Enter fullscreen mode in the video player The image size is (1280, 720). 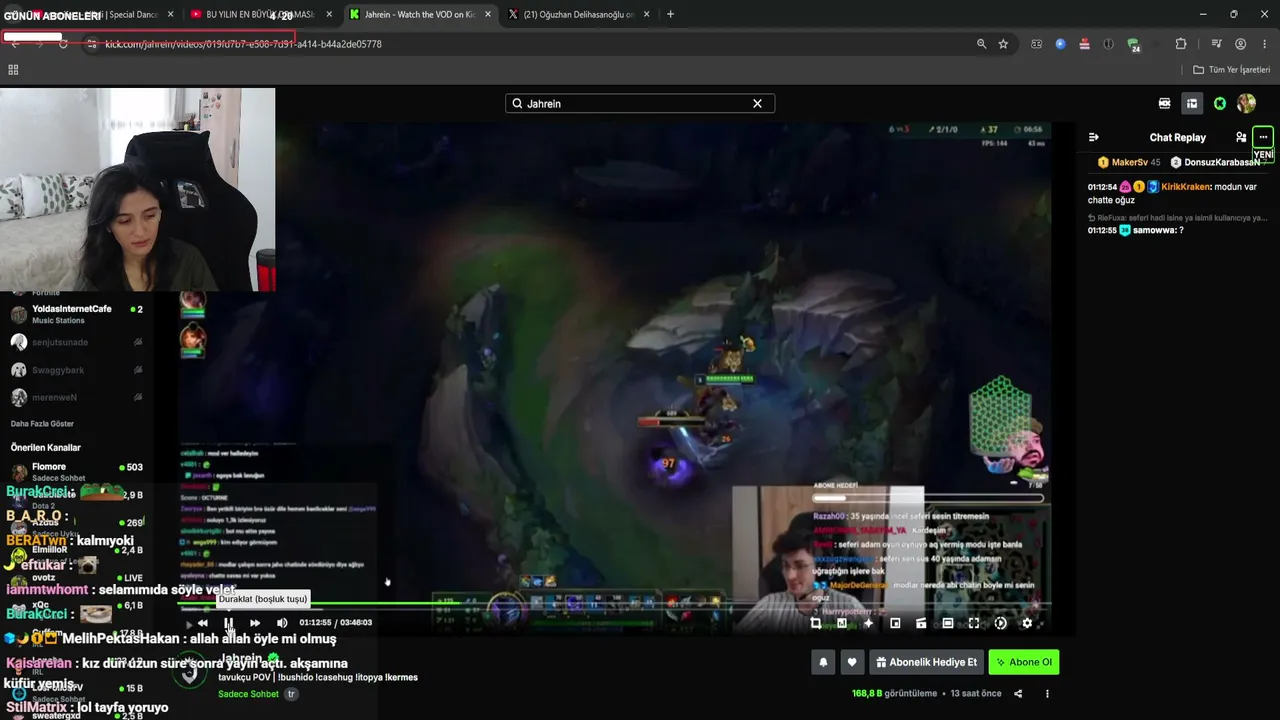[974, 623]
